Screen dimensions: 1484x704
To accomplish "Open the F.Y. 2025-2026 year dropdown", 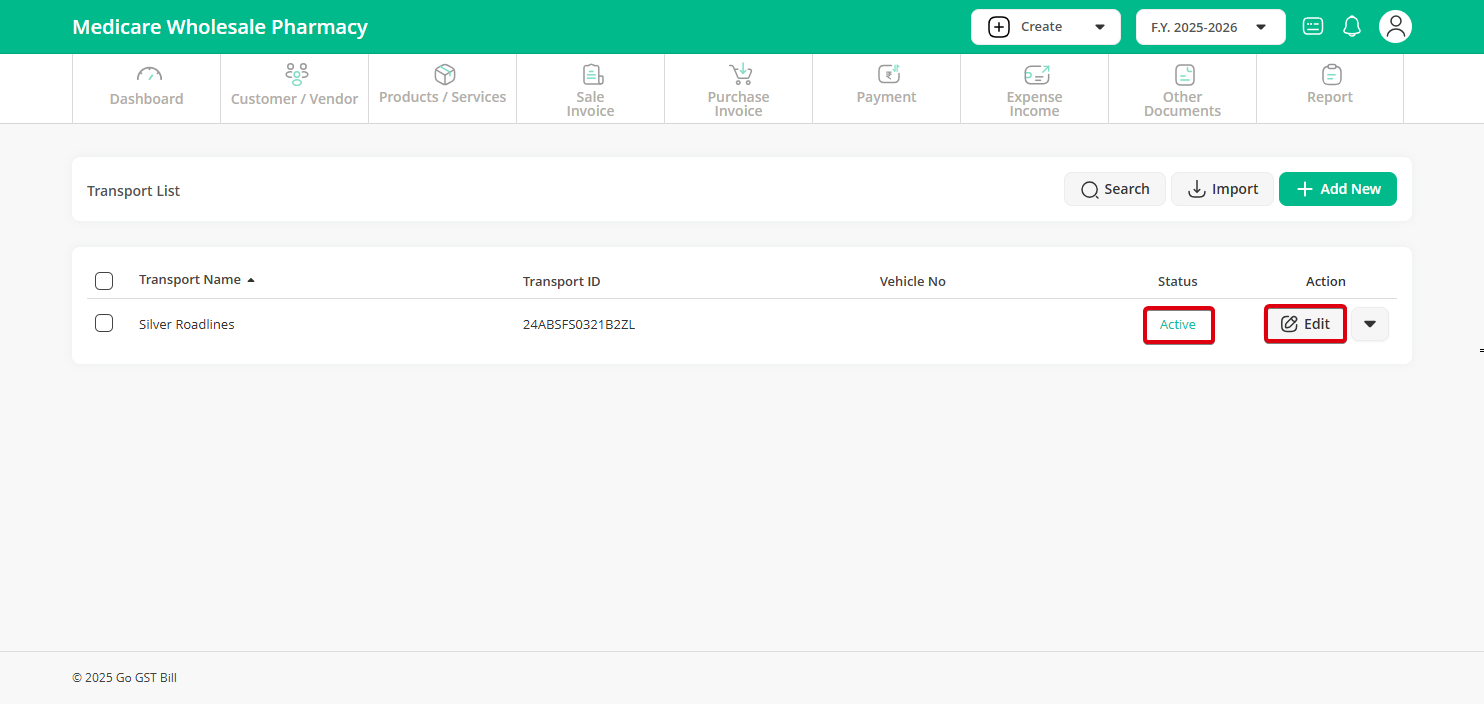I will [x=1211, y=27].
